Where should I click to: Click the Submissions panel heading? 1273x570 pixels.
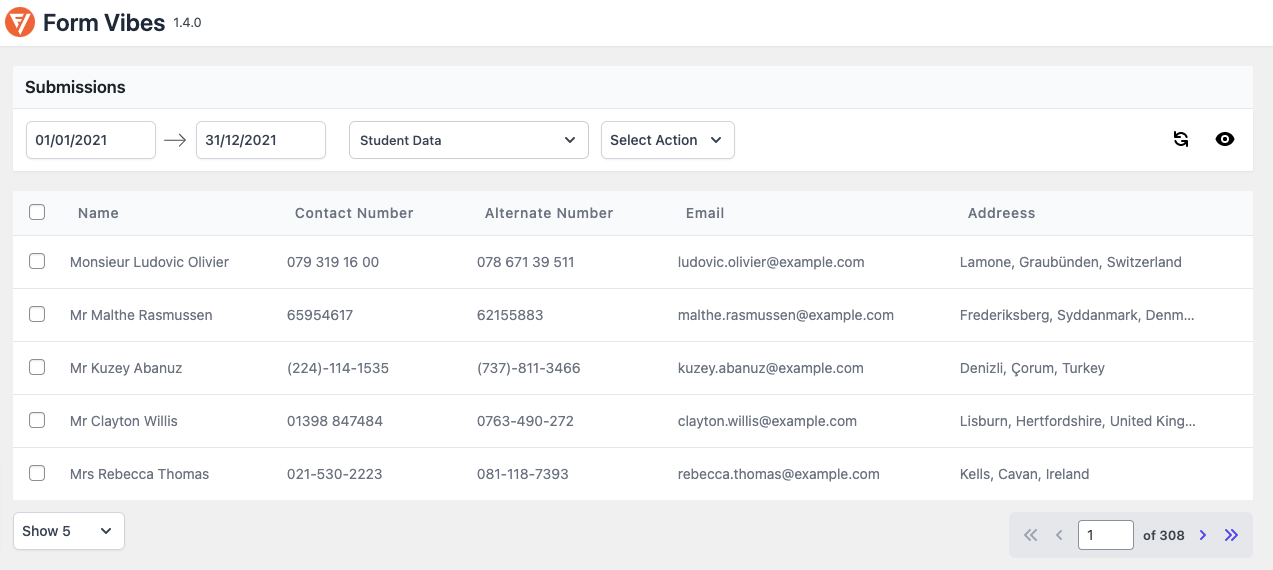point(75,87)
